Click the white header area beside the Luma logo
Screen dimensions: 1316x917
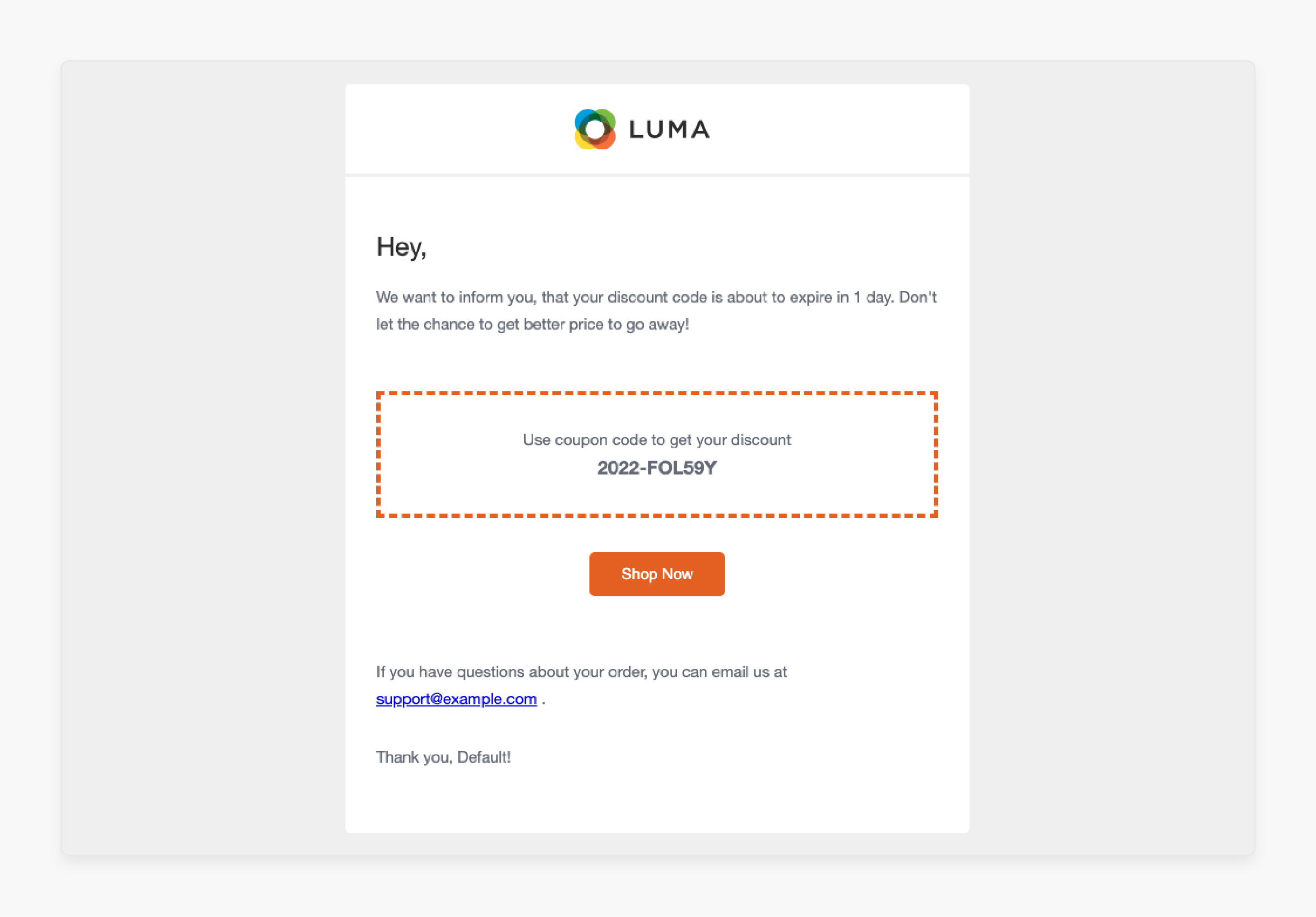pyautogui.click(x=458, y=129)
